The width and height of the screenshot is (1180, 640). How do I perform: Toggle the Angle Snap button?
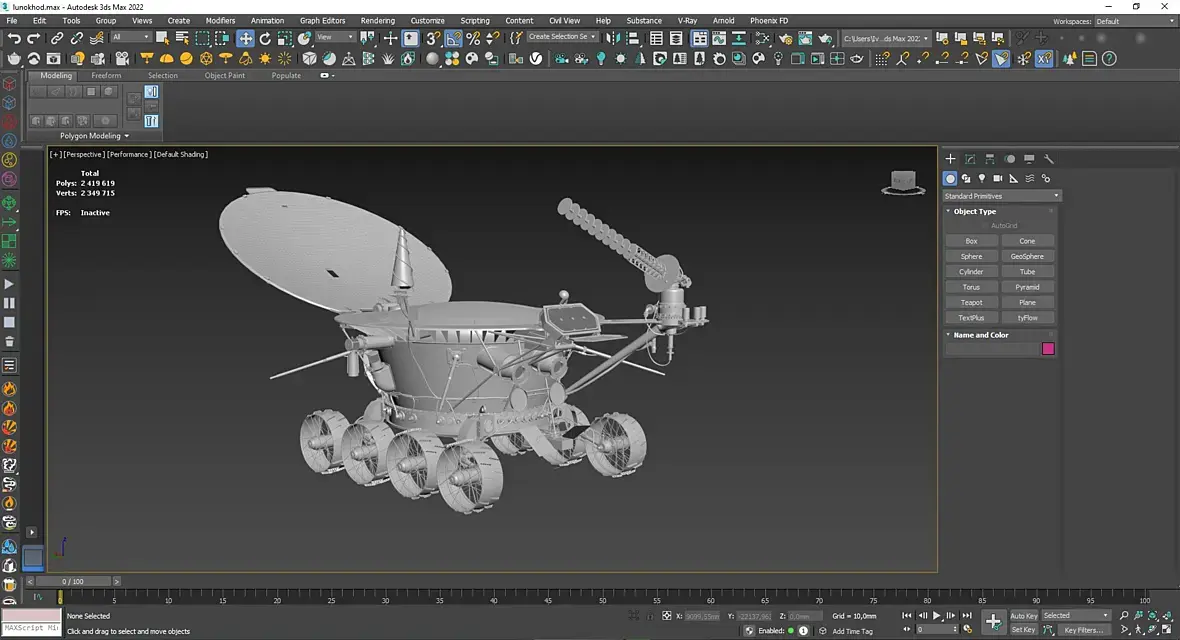(454, 38)
